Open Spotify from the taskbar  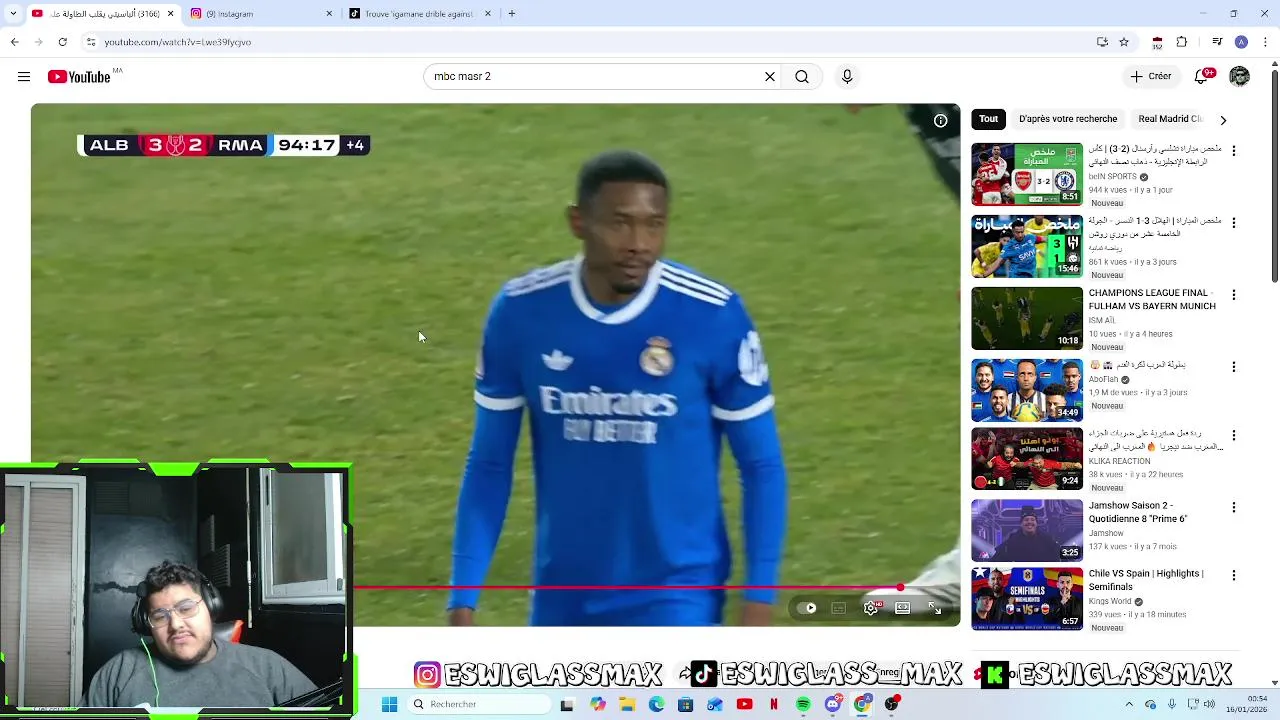(x=803, y=704)
